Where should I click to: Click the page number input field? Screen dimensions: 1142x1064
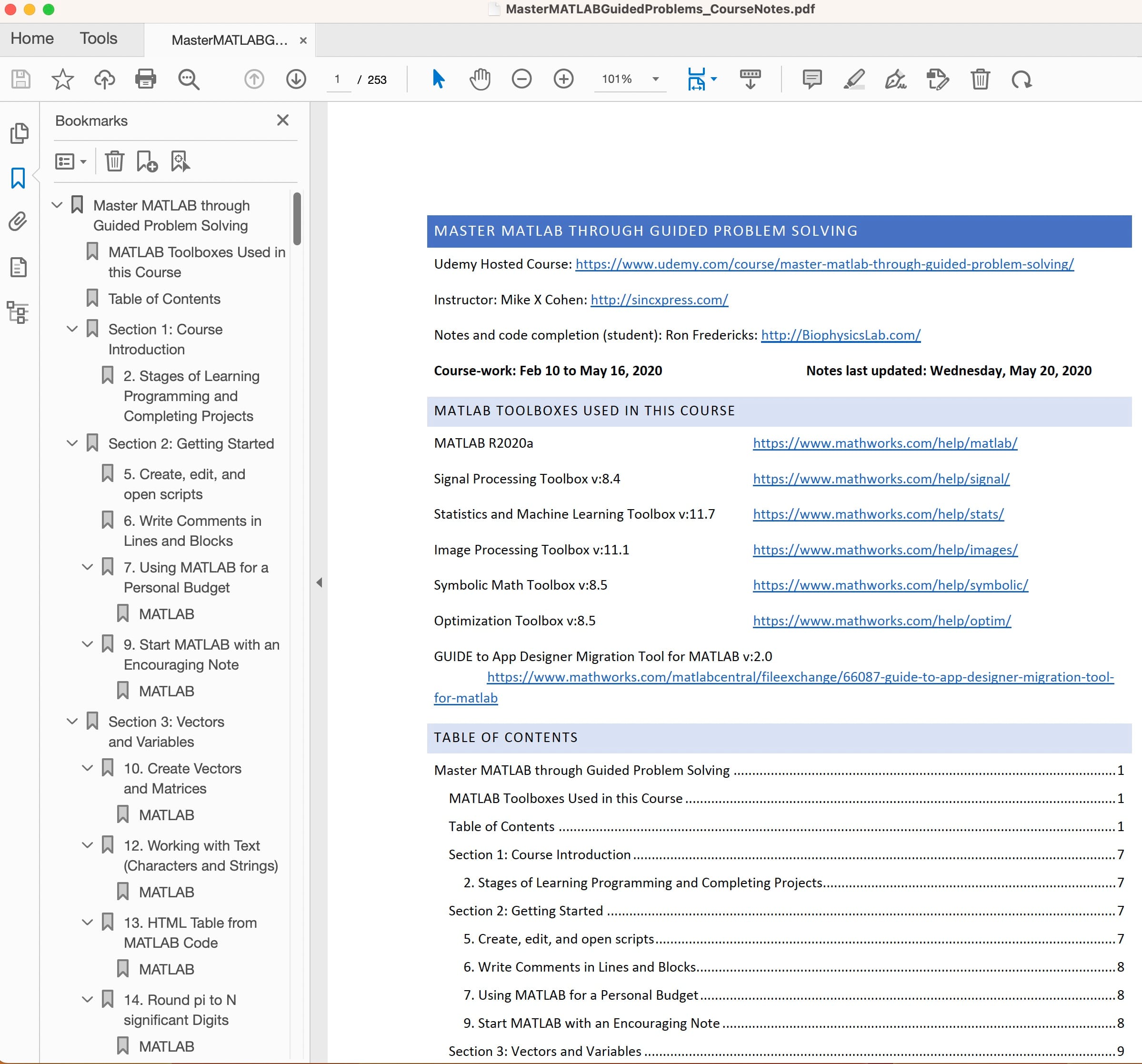click(x=337, y=79)
